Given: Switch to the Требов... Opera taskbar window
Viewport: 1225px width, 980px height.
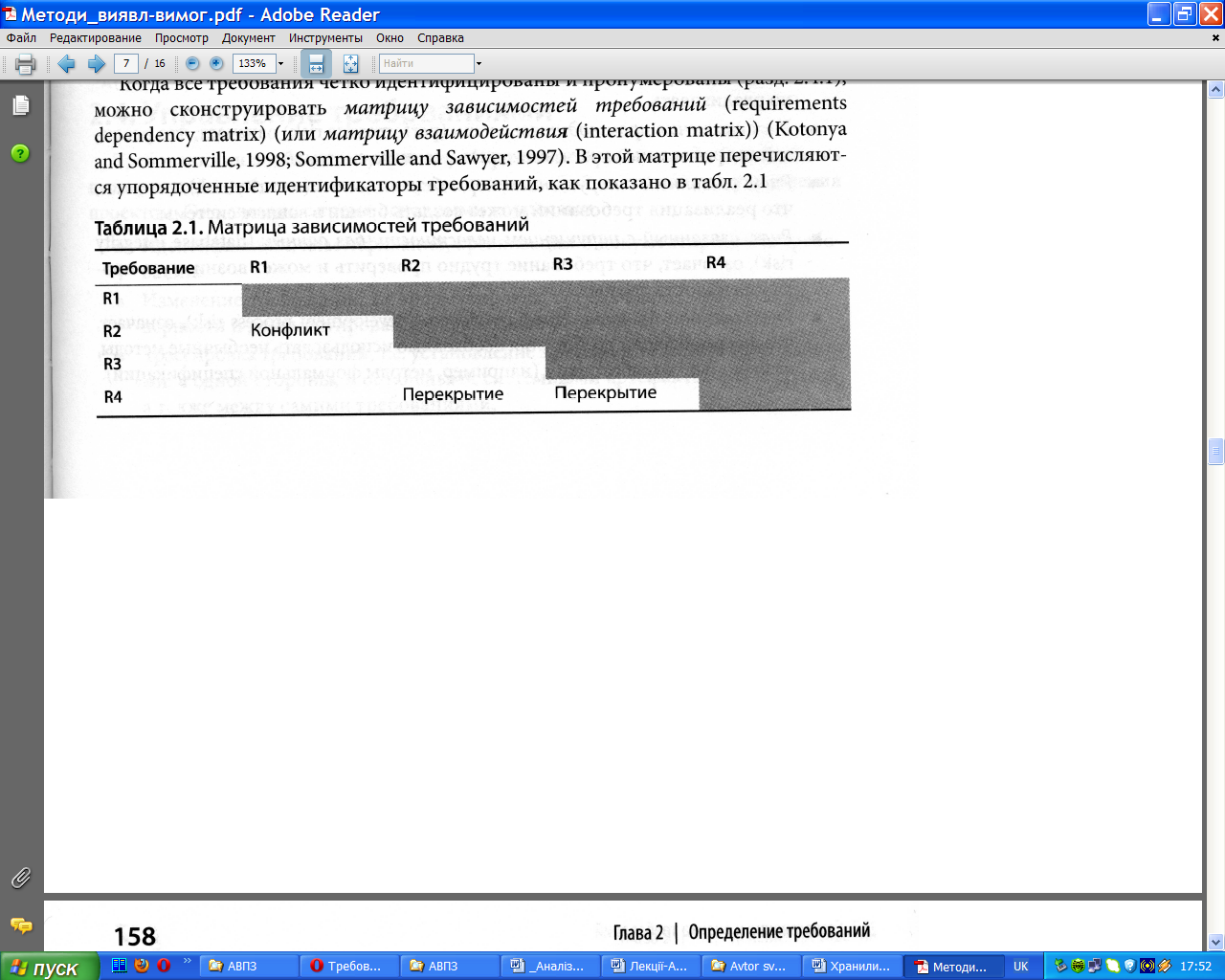Looking at the screenshot, I should pyautogui.click(x=348, y=967).
